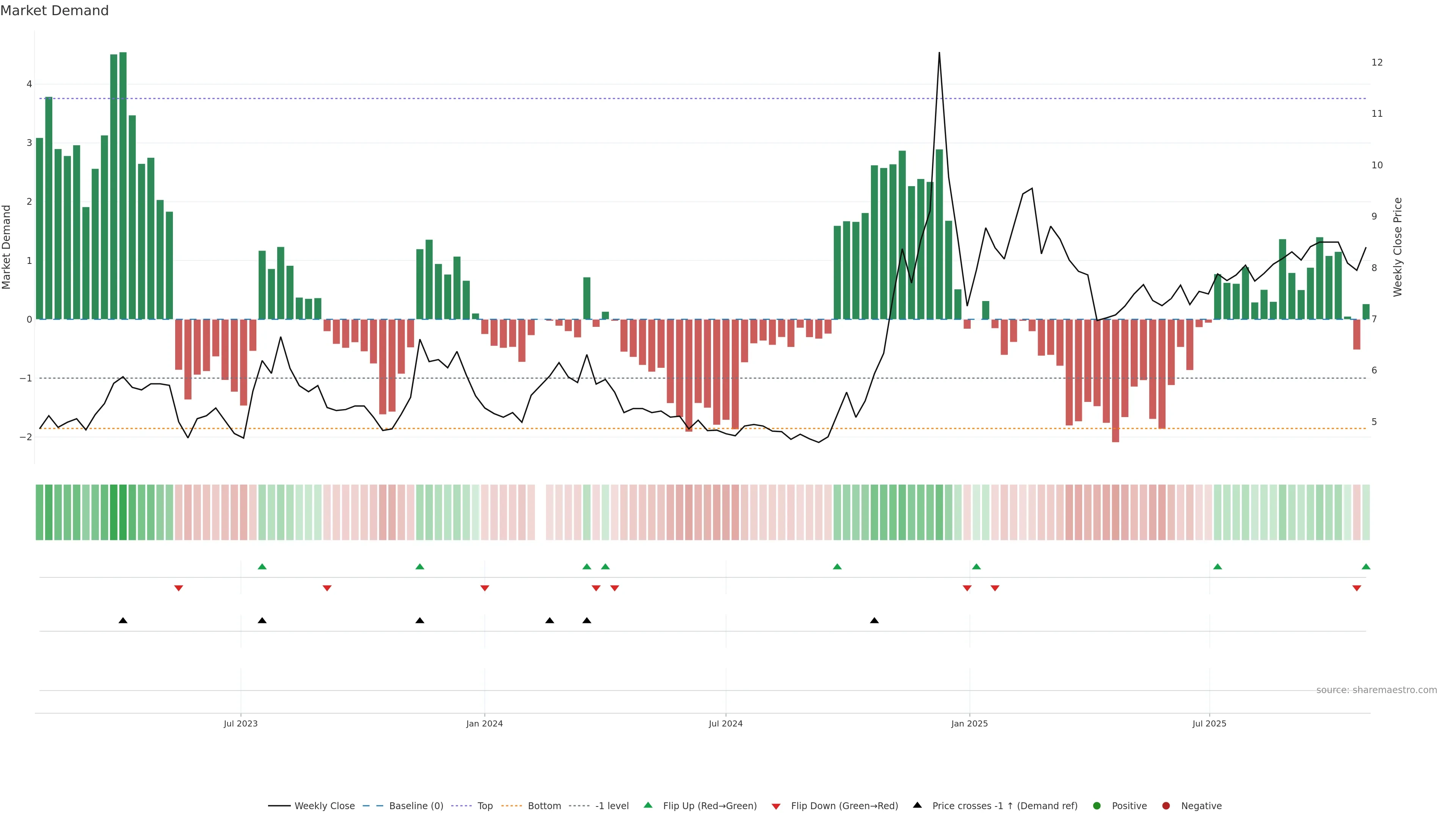Click the red Flip Down legend triangle
Viewport: 1456px width, 819px height.
(776, 806)
